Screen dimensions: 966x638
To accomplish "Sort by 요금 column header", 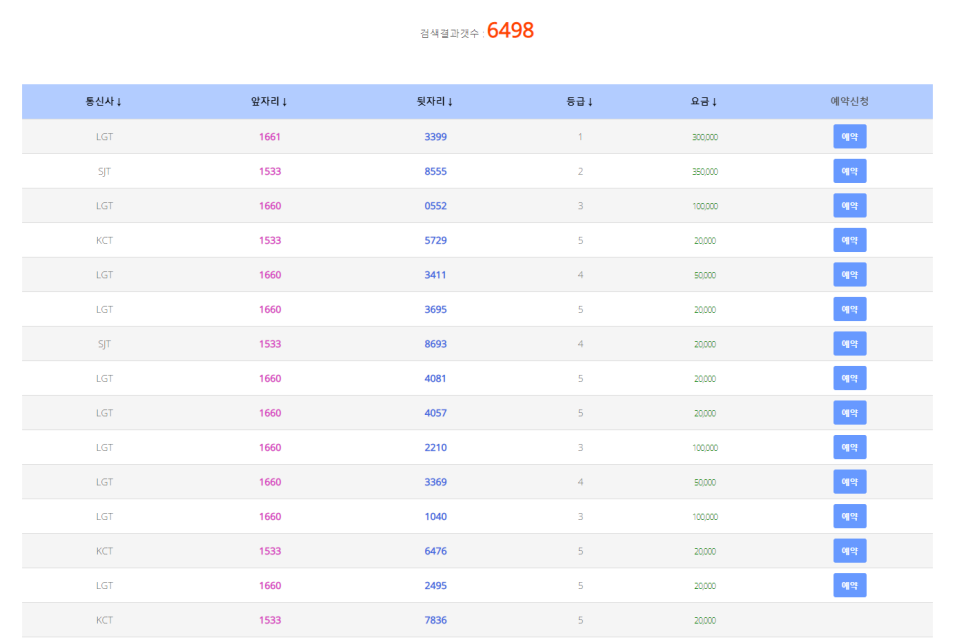I will tap(704, 101).
